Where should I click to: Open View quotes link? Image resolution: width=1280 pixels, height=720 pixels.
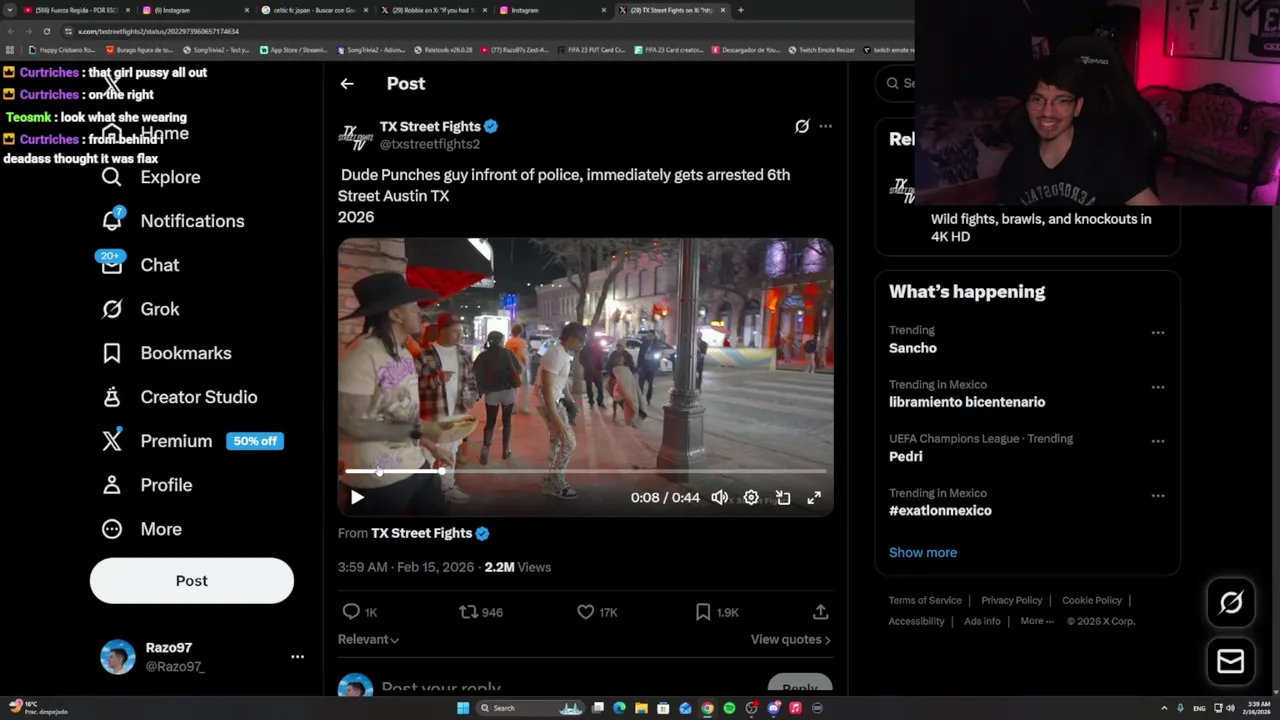[790, 639]
